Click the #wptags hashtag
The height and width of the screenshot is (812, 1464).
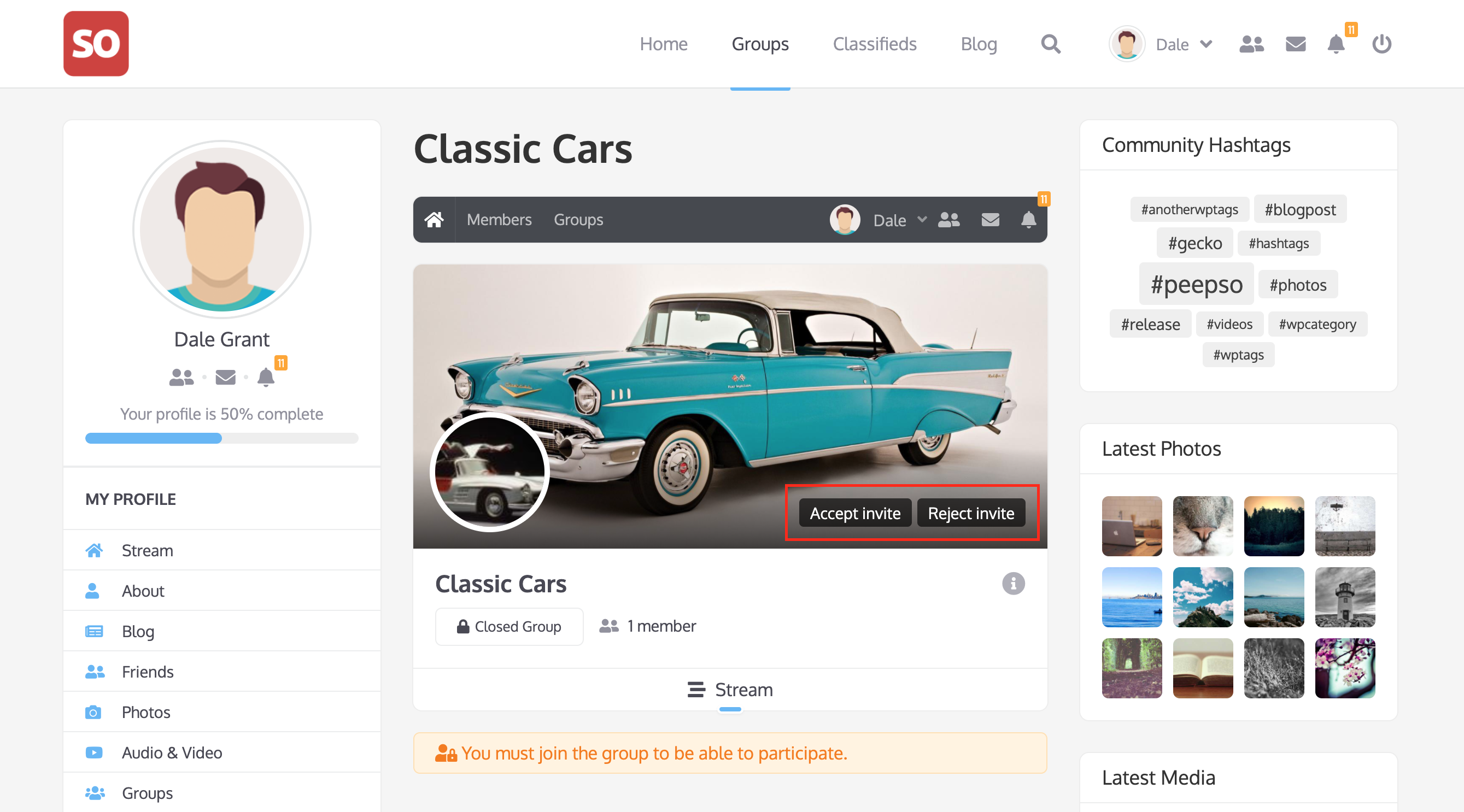click(1238, 355)
